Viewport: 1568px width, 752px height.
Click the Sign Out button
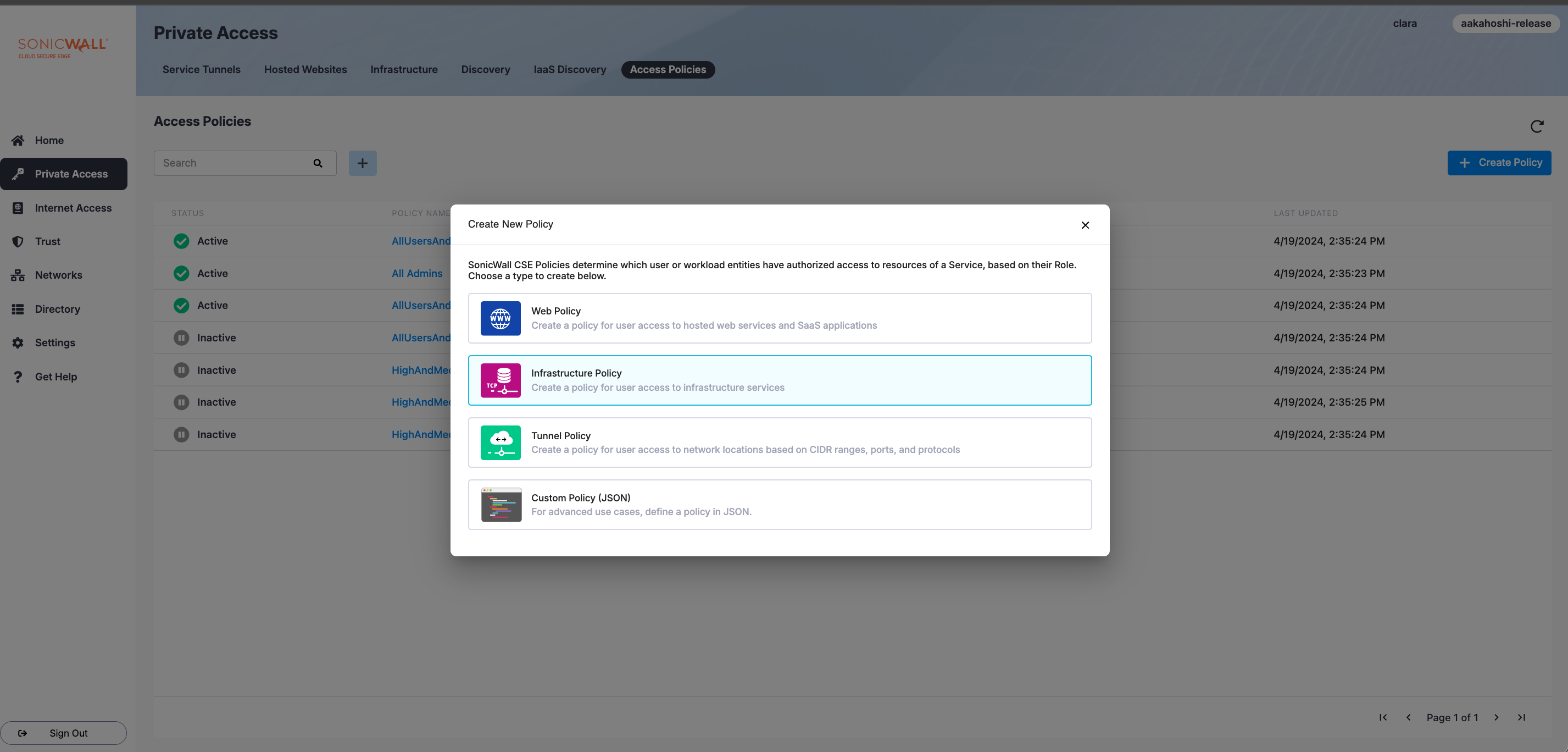[x=63, y=733]
